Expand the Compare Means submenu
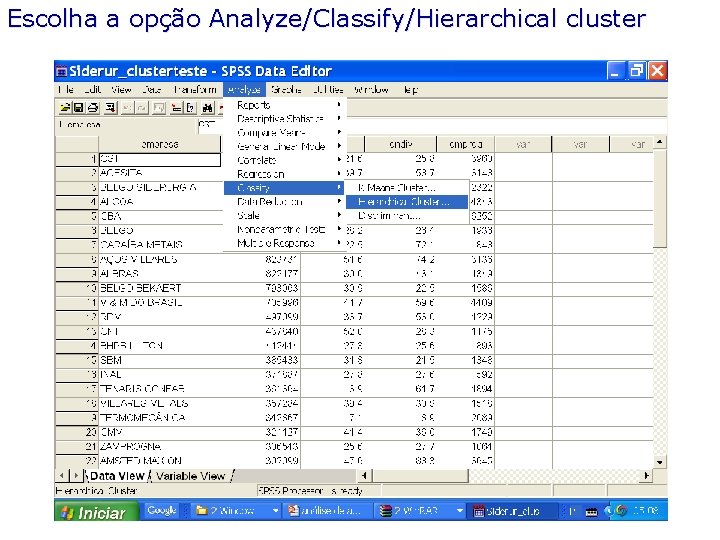 tap(285, 133)
